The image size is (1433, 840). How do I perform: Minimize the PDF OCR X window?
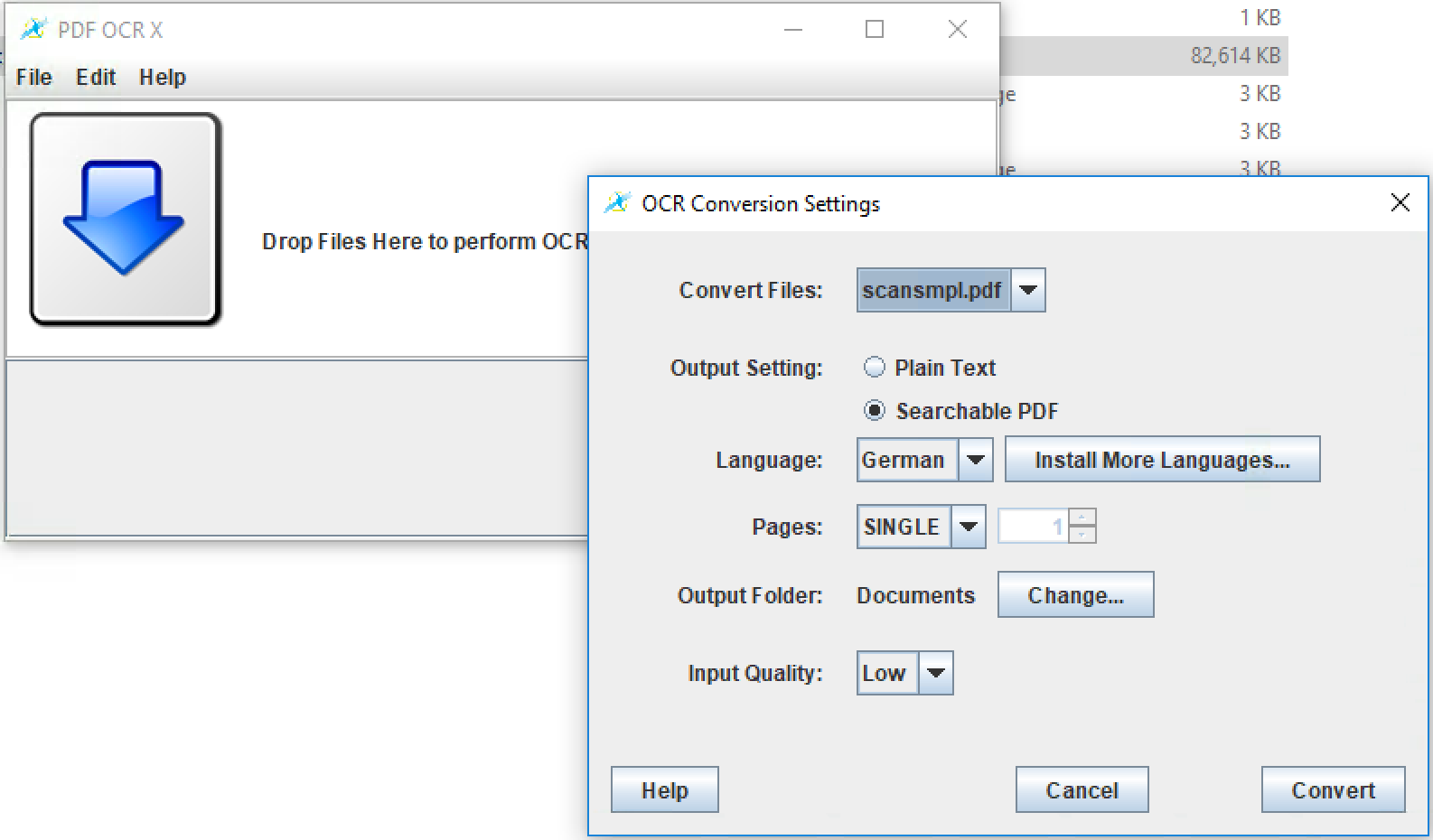tap(793, 29)
